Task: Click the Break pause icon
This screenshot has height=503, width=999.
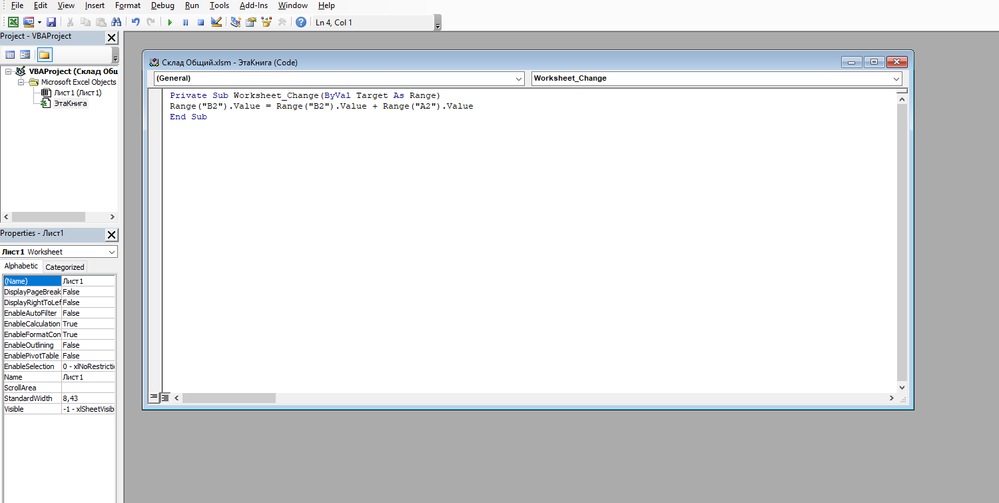Action: [185, 22]
